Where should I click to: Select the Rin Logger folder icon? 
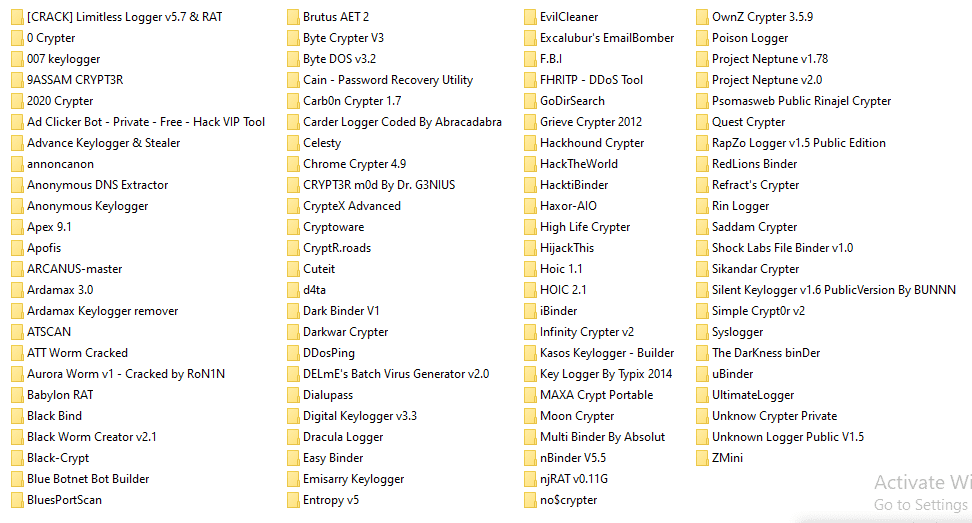coord(702,206)
